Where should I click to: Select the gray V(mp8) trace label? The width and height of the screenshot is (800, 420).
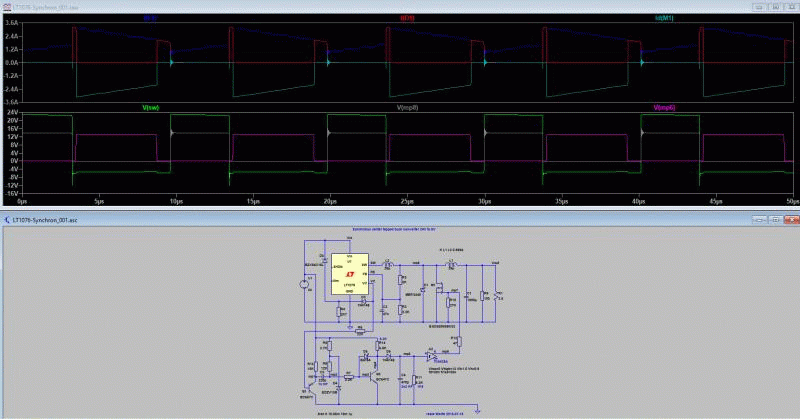(407, 108)
